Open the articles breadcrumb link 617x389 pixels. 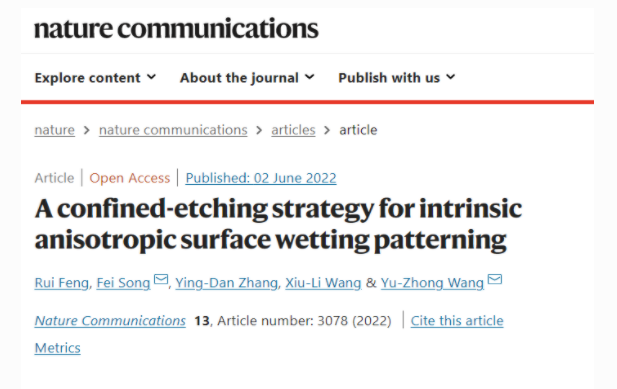pos(293,130)
